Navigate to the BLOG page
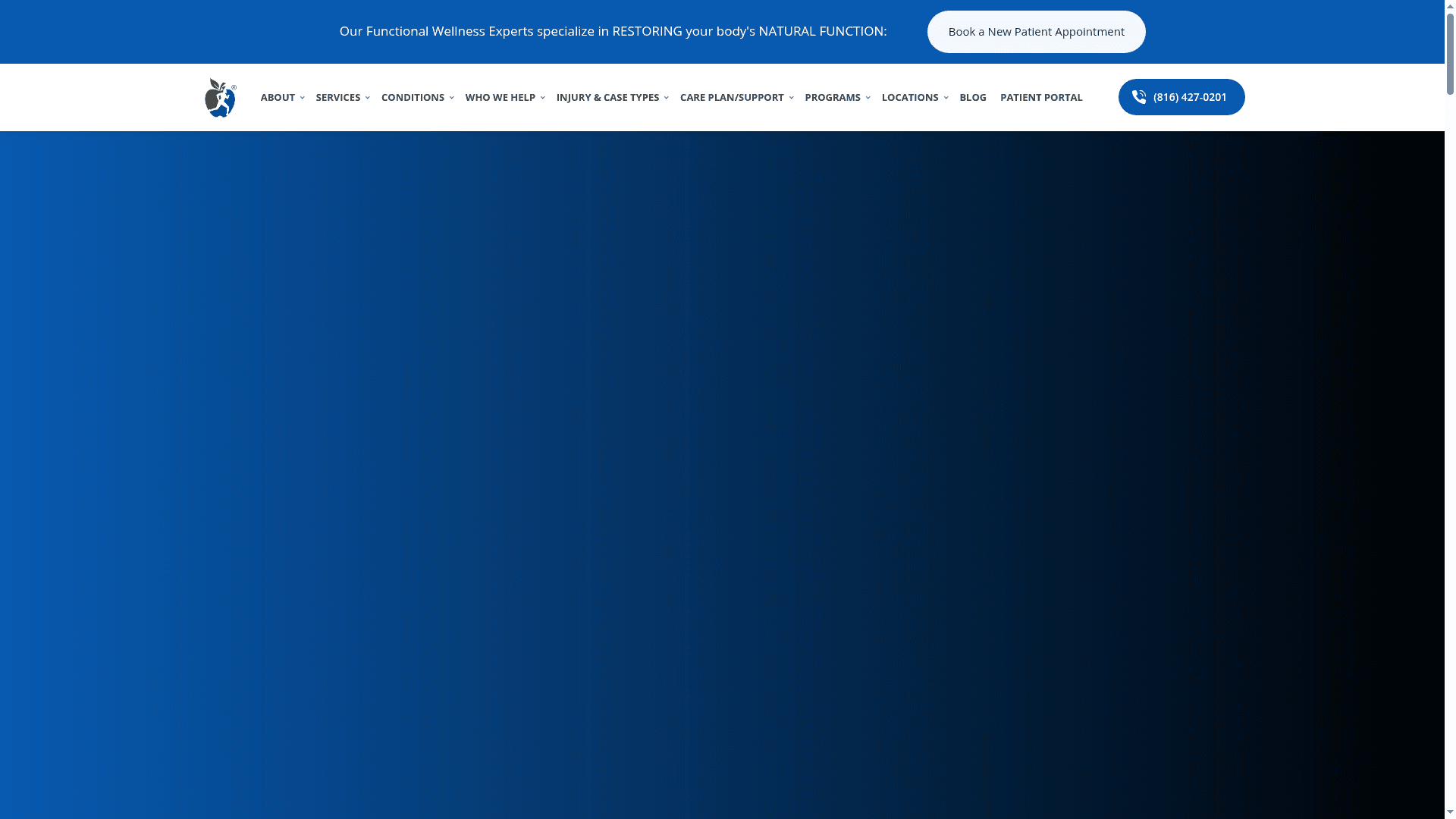 (973, 97)
